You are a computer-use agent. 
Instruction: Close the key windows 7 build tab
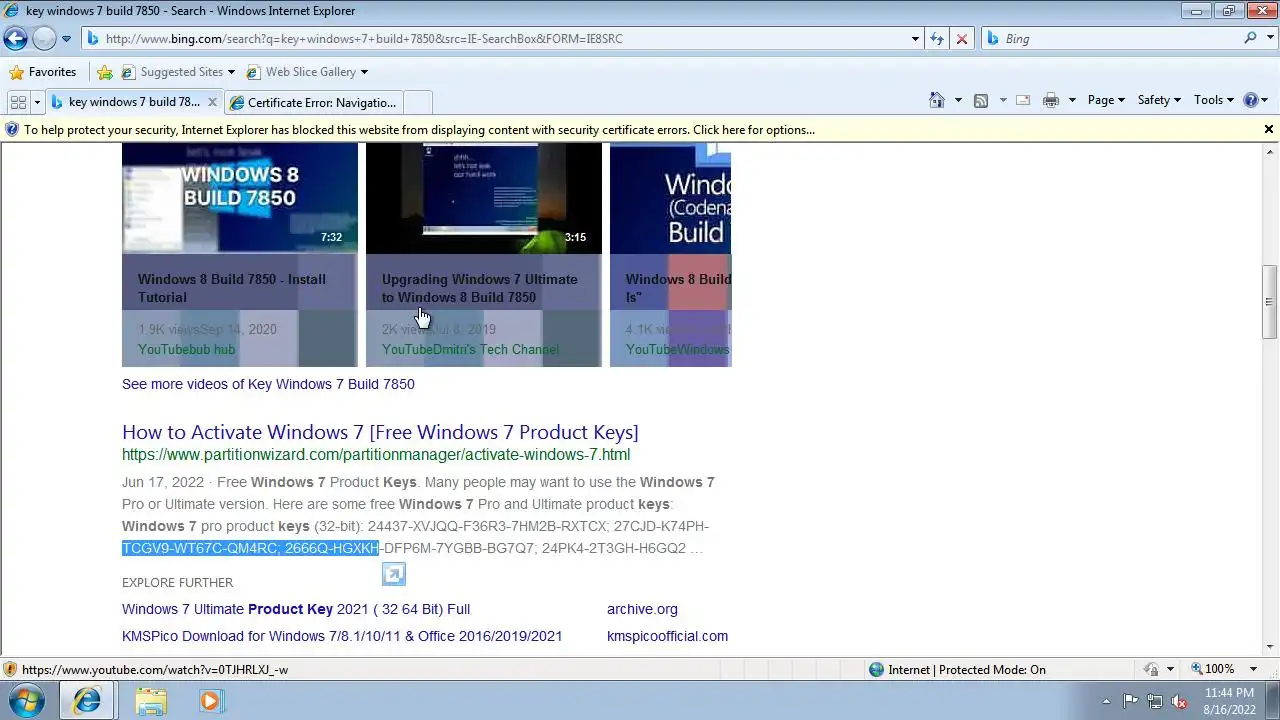212,102
